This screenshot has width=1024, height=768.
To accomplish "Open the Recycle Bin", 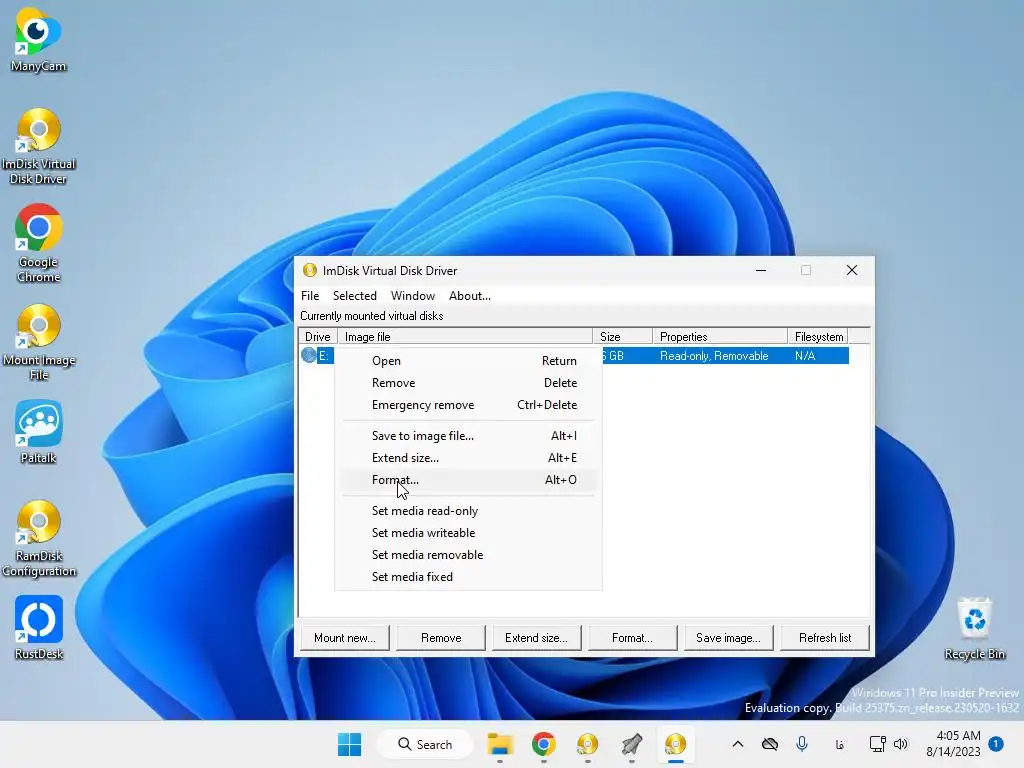I will [x=974, y=628].
